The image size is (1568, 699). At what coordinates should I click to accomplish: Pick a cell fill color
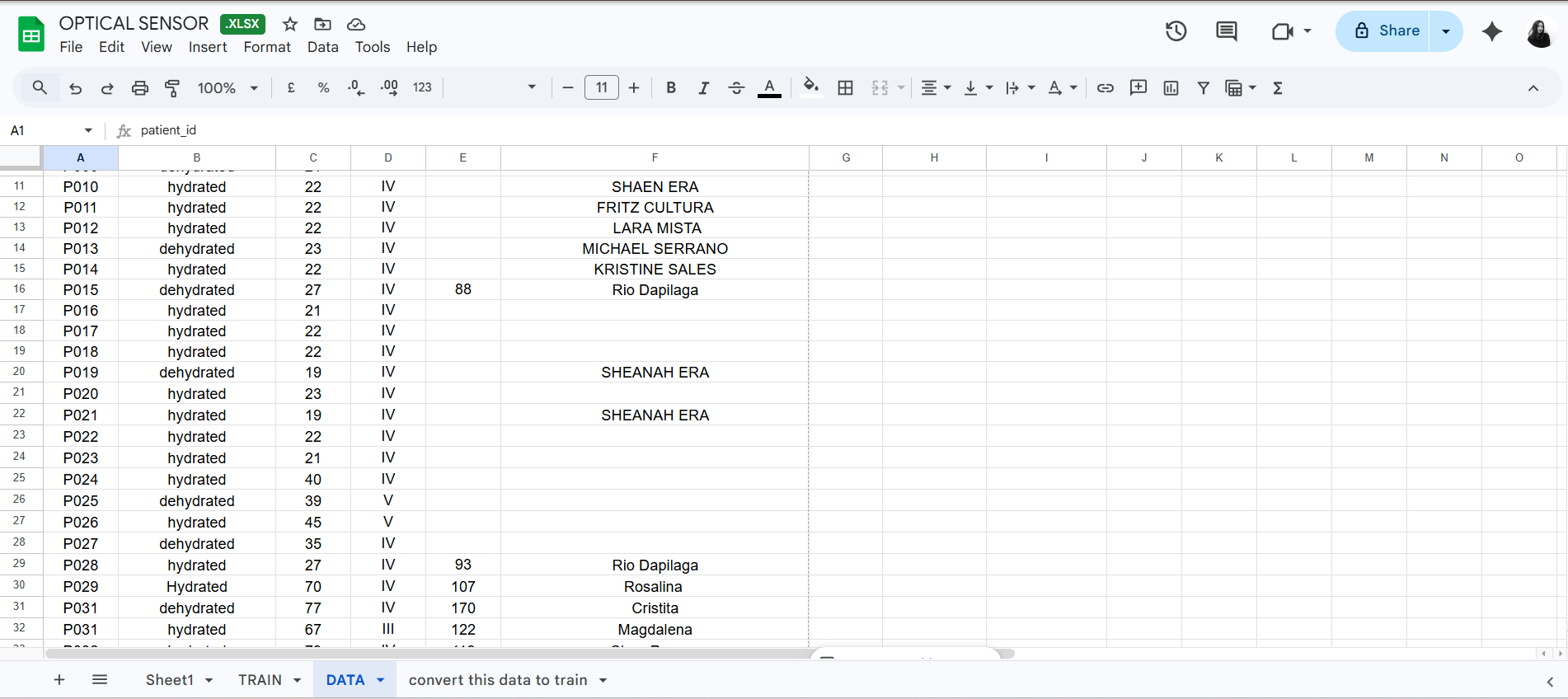click(x=811, y=87)
